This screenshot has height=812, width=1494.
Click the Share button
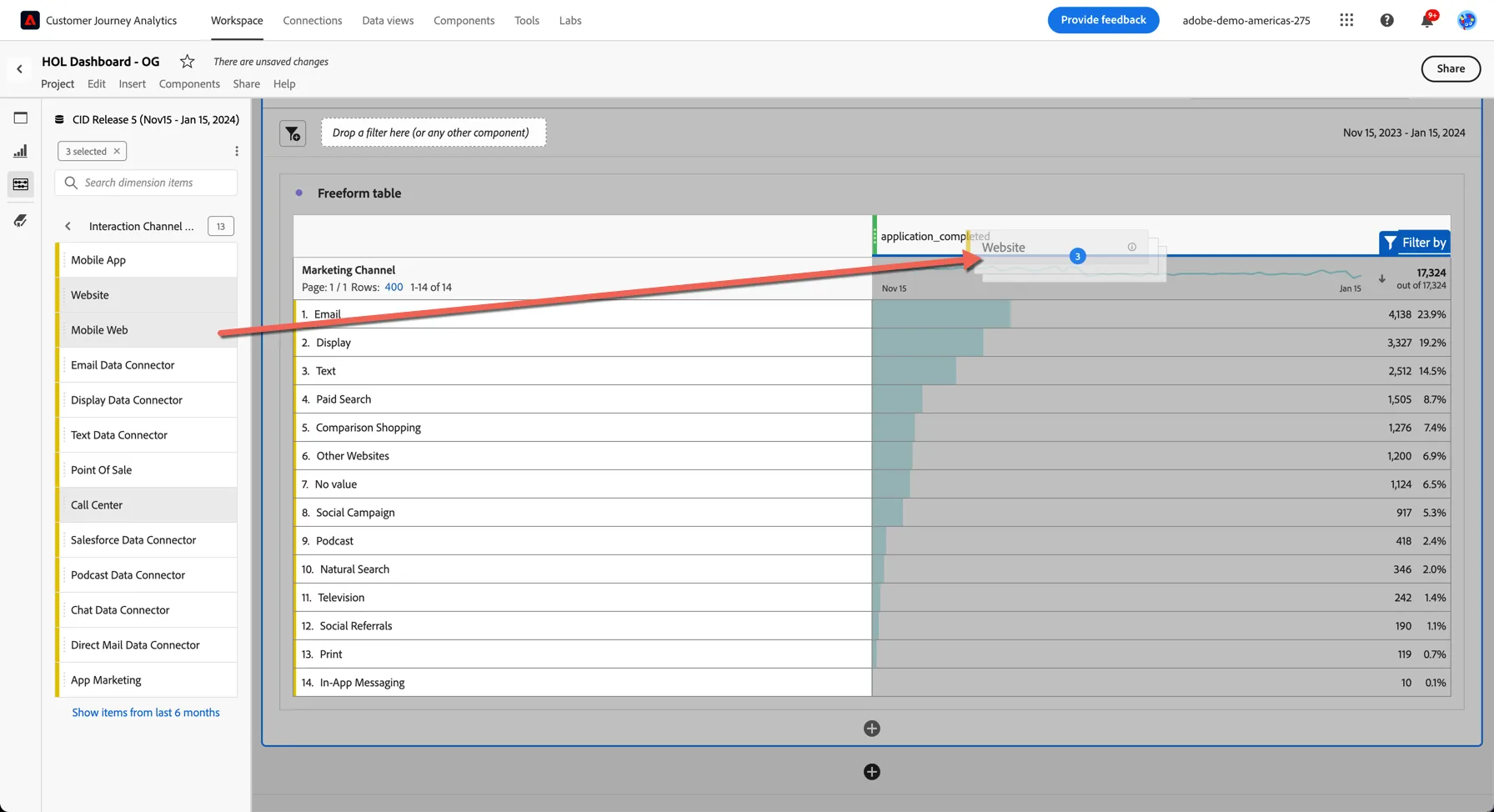(1451, 68)
